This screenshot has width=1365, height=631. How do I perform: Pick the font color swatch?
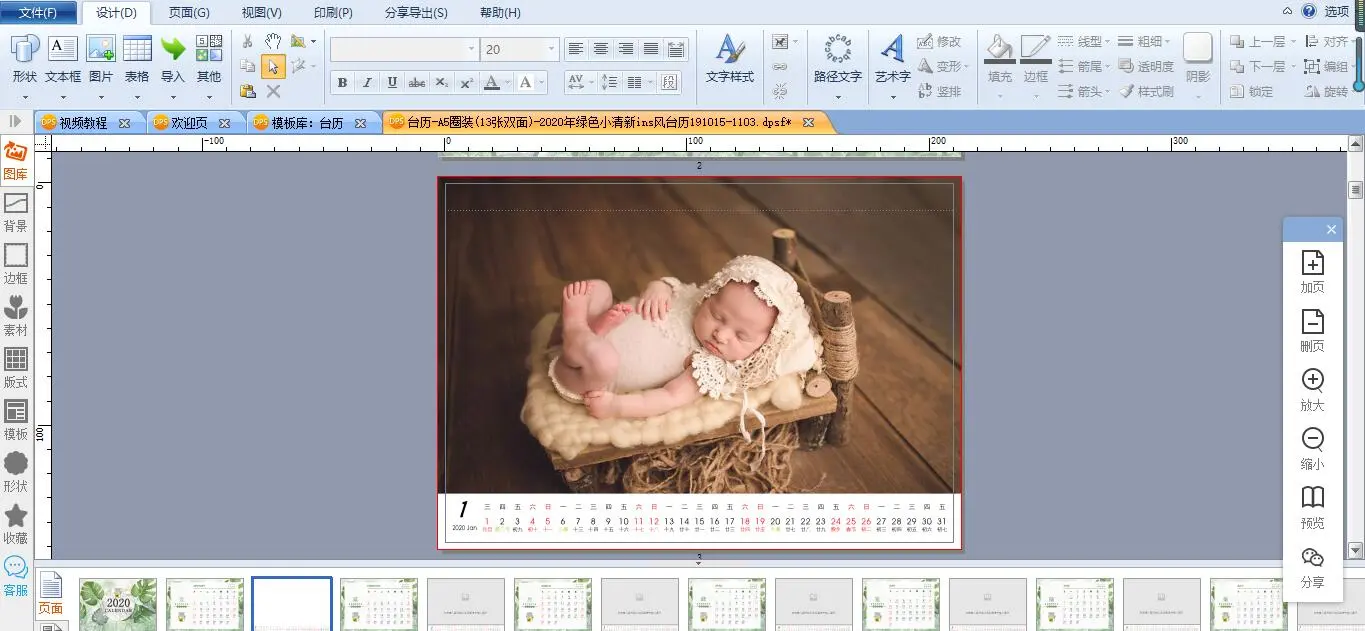click(x=491, y=83)
